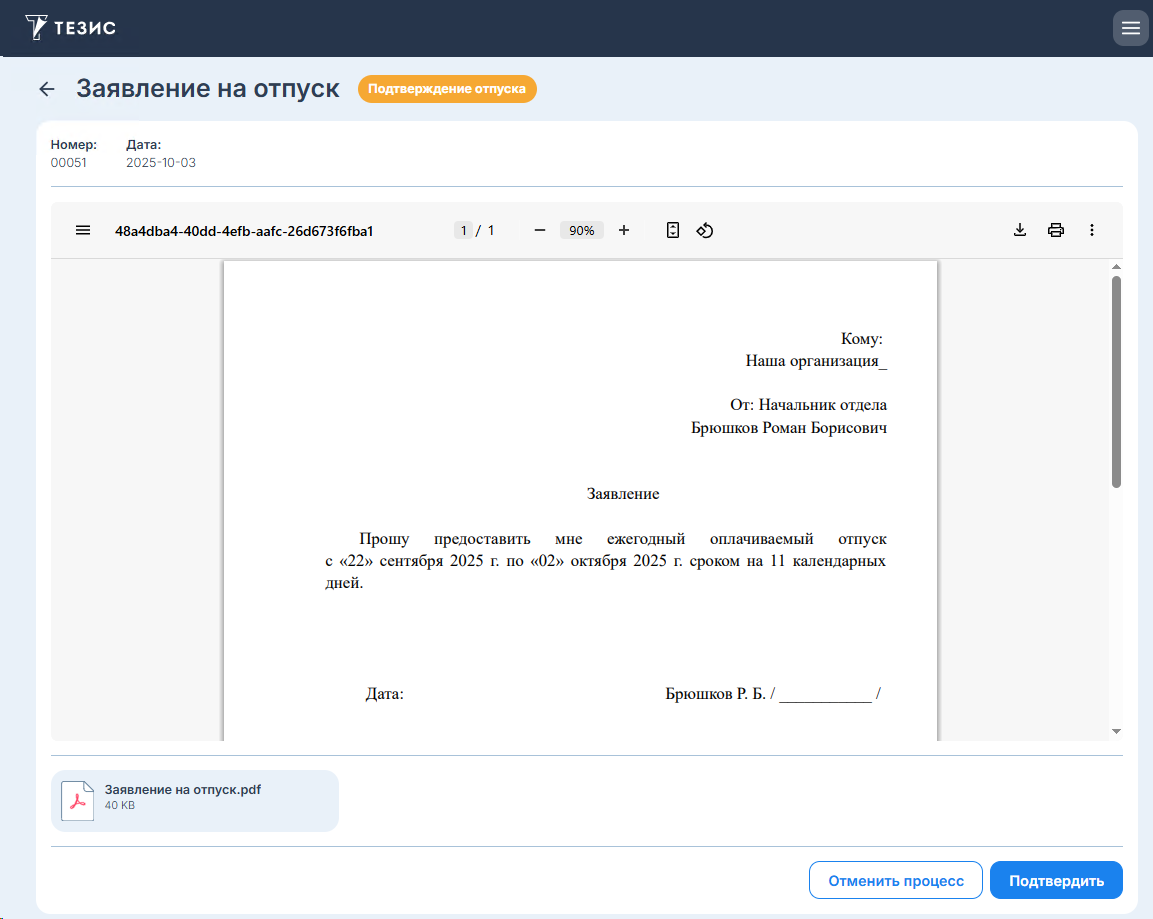Zoom out the PDF document

[x=540, y=230]
